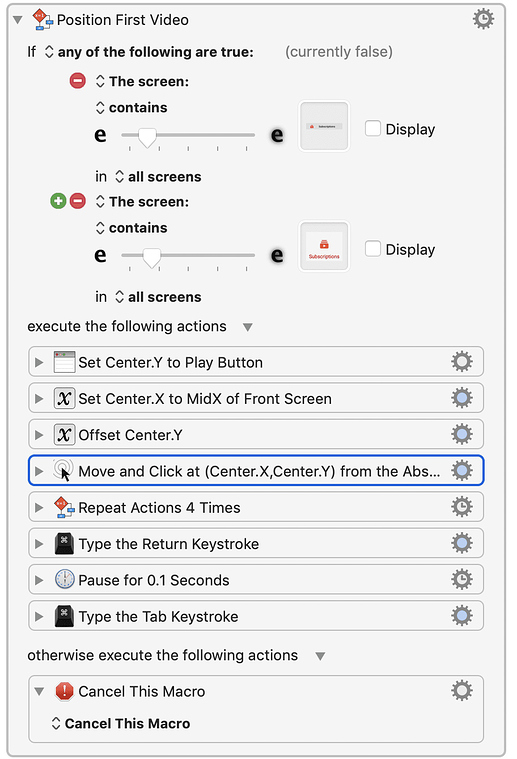This screenshot has width=517, height=759.
Task: Open 'any of the following are true' popup
Action: (149, 52)
